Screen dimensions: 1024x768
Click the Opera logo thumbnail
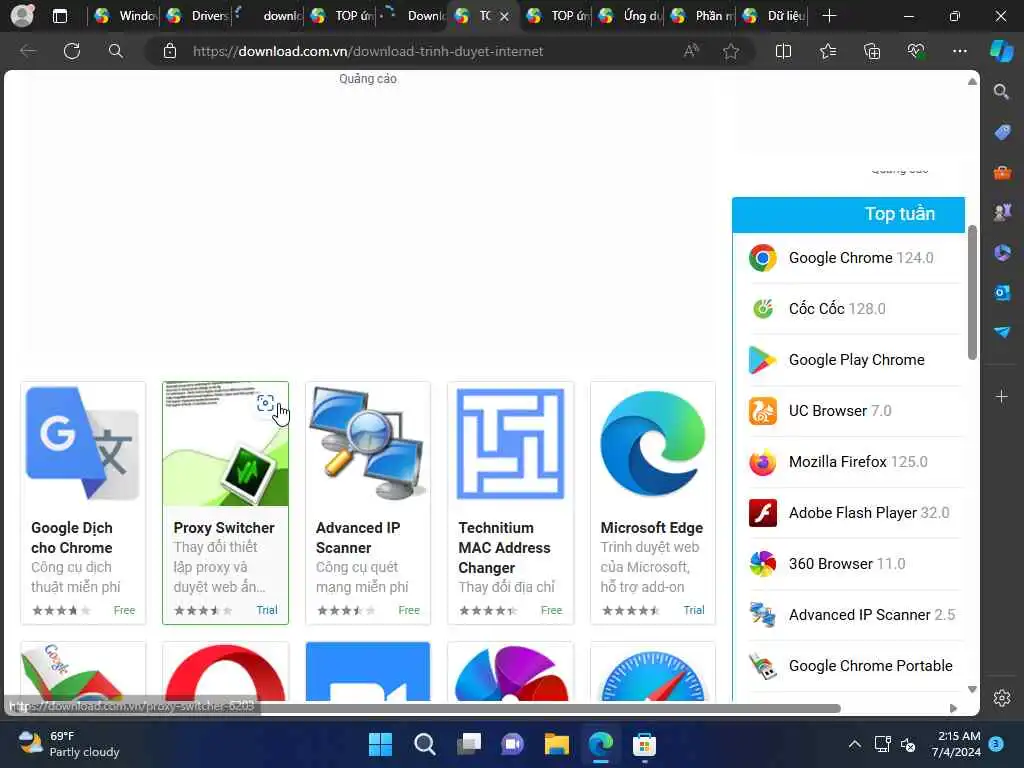[225, 672]
